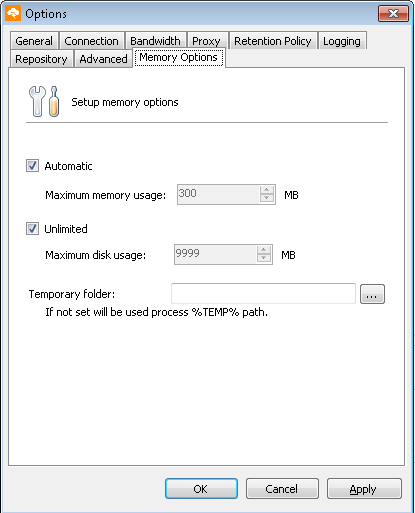This screenshot has width=415, height=513.
Task: Confirm settings with the OK button
Action: 201,489
